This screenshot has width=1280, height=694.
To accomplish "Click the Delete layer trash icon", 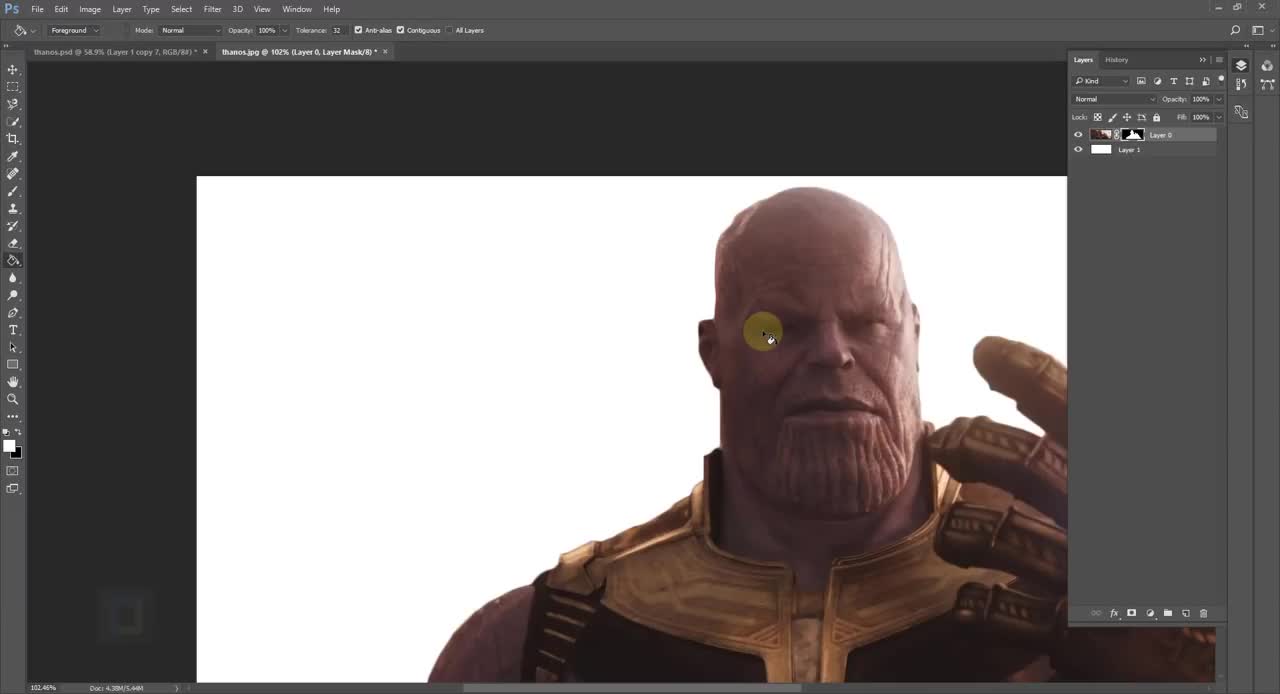I will pos(1203,613).
